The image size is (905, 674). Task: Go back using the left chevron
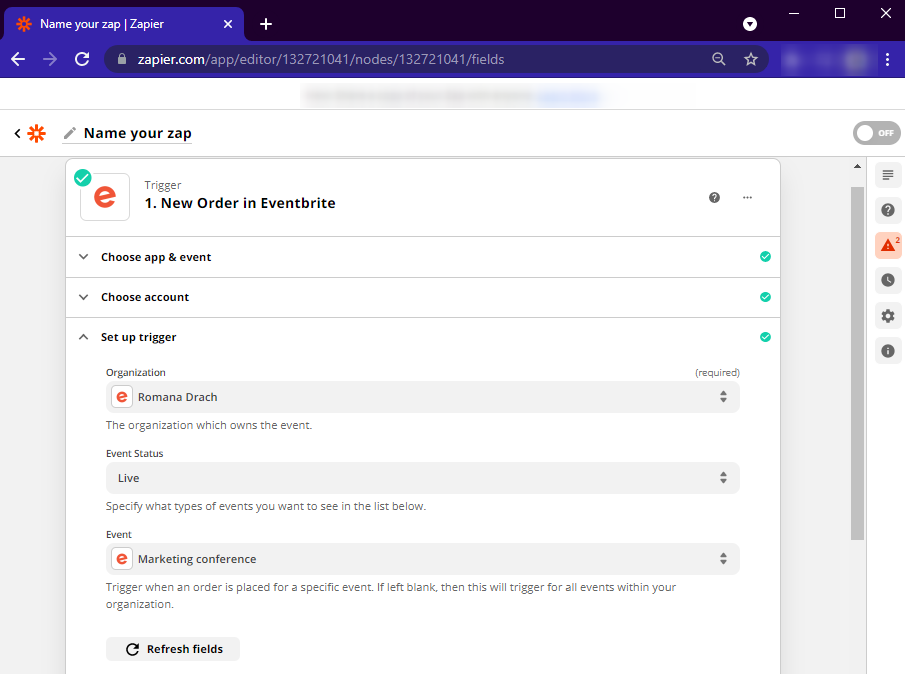point(17,133)
